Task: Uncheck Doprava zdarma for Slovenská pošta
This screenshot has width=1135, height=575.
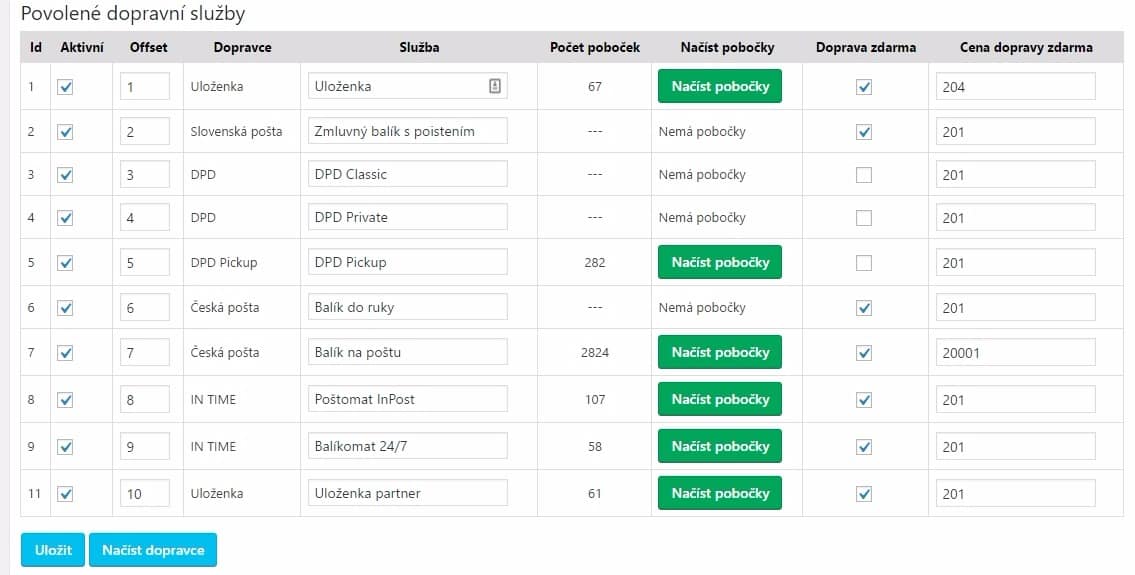Action: coord(865,131)
